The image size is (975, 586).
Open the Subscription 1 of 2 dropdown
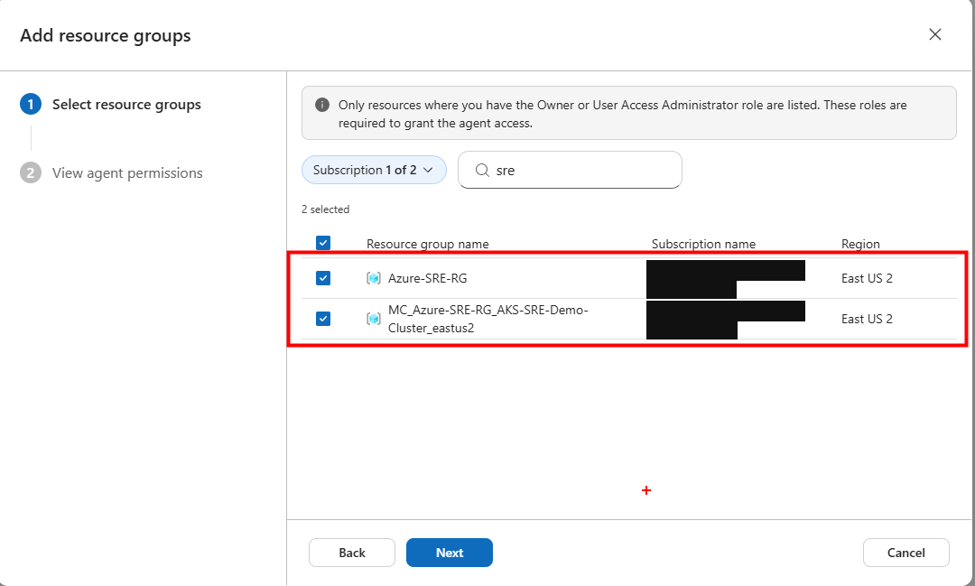coord(374,170)
